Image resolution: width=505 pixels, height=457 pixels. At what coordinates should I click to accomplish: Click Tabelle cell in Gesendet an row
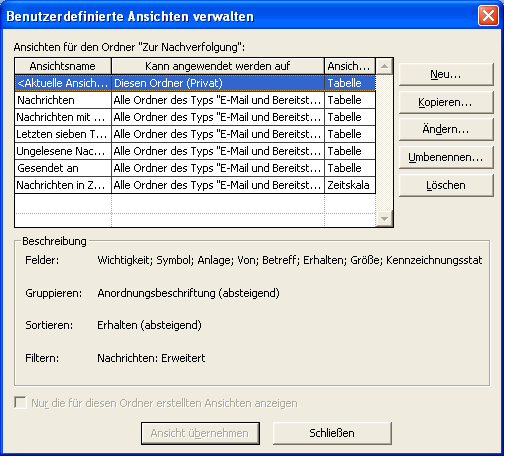point(350,168)
